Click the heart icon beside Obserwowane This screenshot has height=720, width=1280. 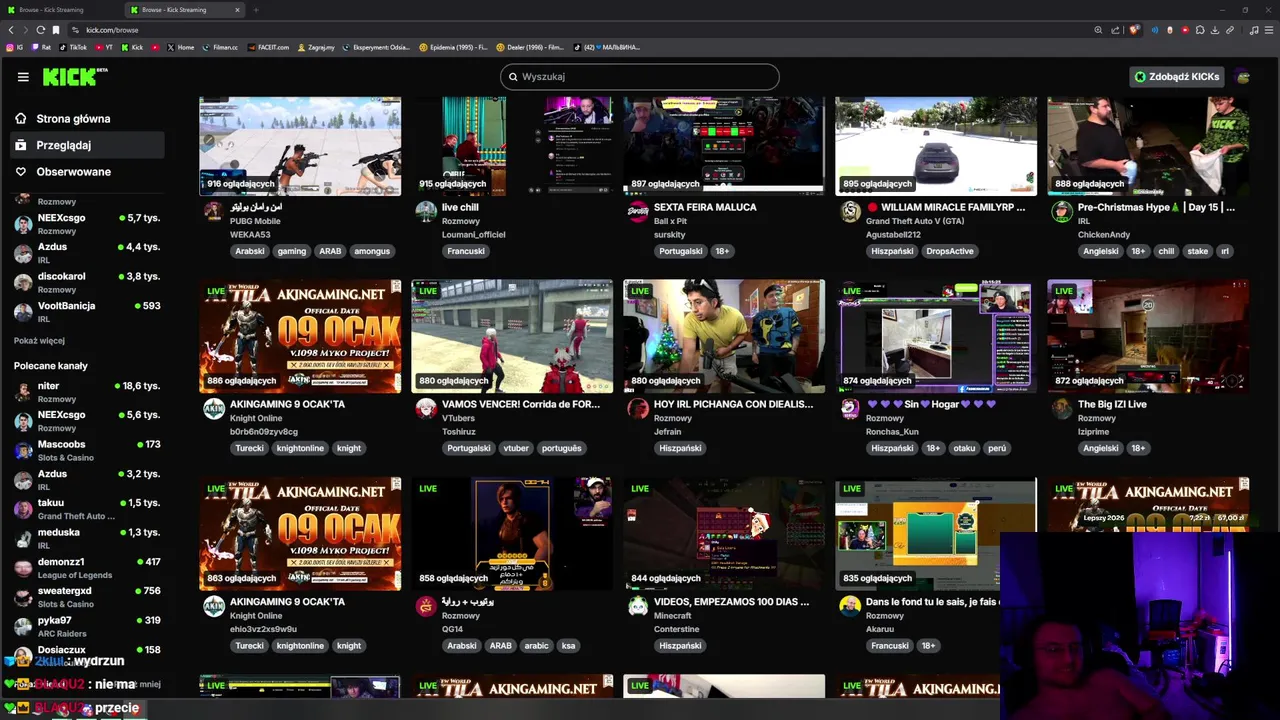pyautogui.click(x=21, y=171)
